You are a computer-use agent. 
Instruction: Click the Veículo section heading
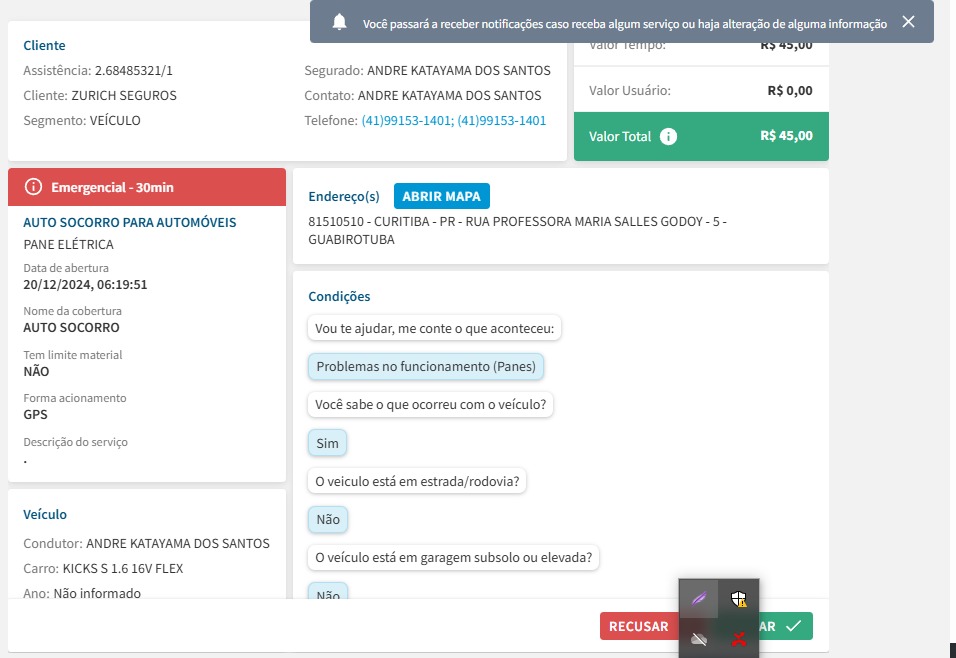45,514
